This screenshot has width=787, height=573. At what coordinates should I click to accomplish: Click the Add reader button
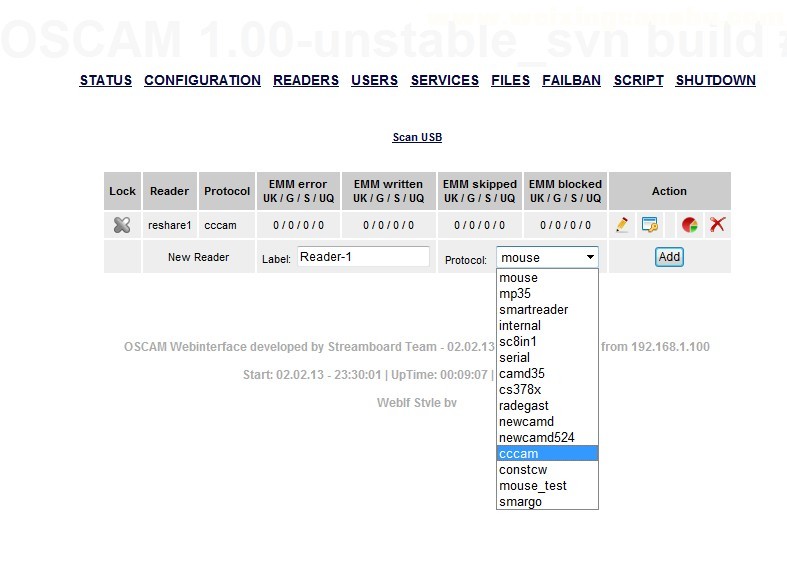click(669, 257)
